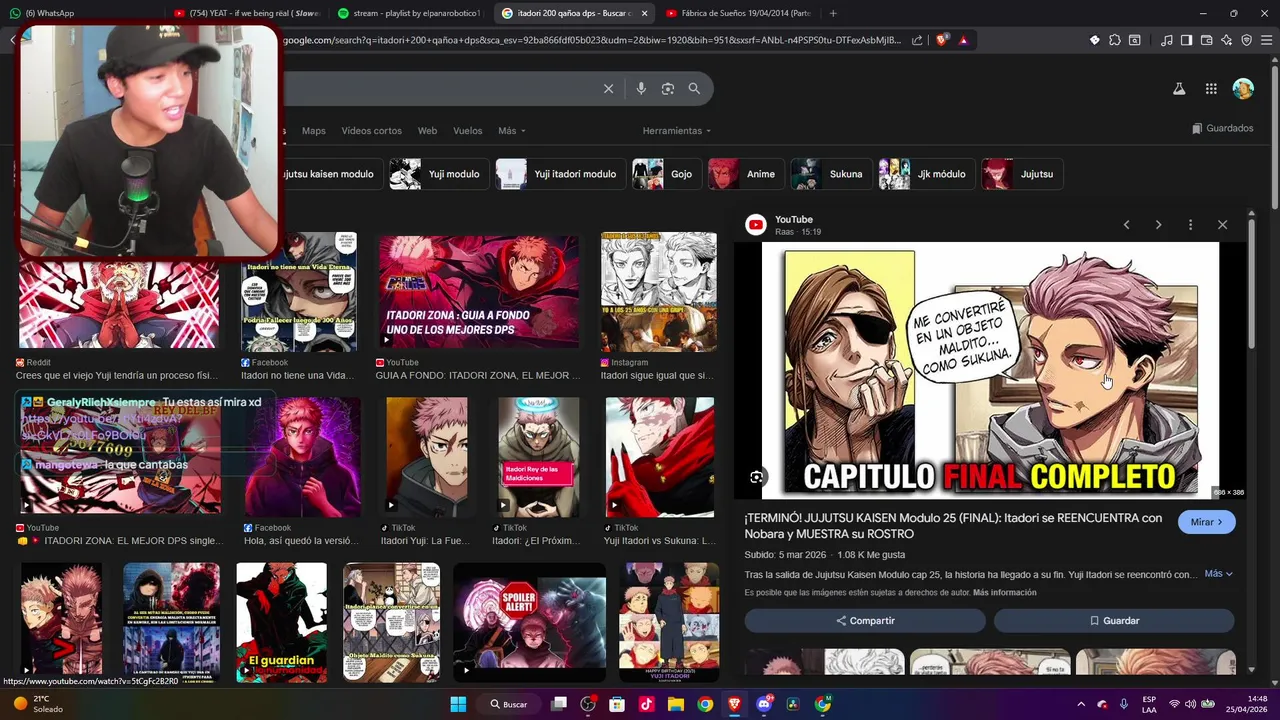The width and height of the screenshot is (1280, 720).
Task: Open the Google account profile picture
Action: click(1243, 89)
